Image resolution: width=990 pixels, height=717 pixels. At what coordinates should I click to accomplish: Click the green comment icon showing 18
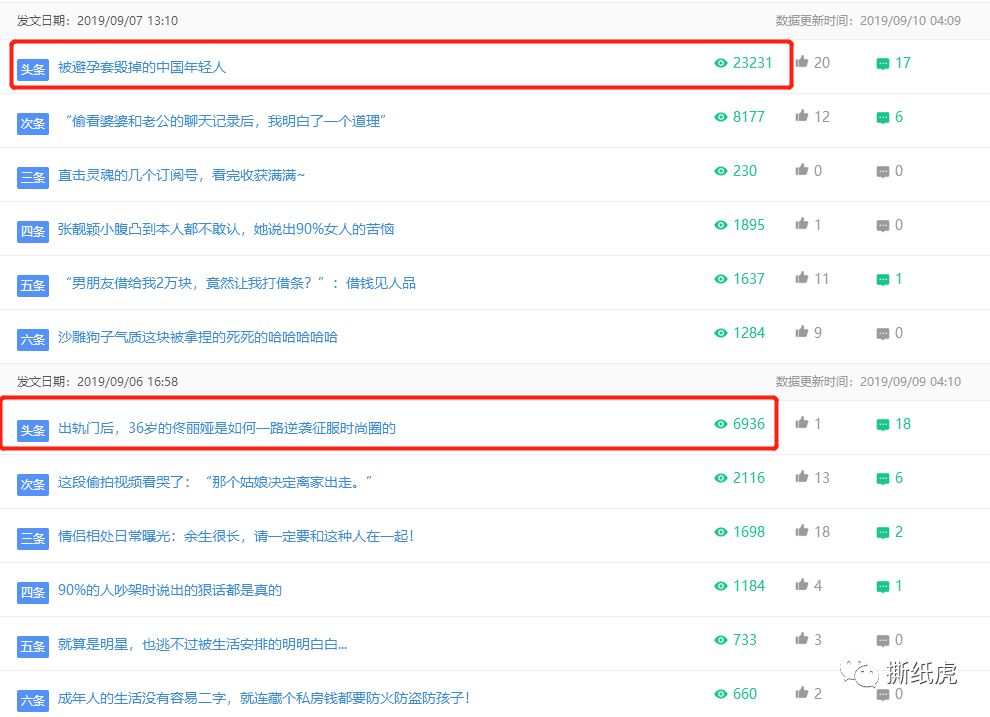[x=882, y=423]
